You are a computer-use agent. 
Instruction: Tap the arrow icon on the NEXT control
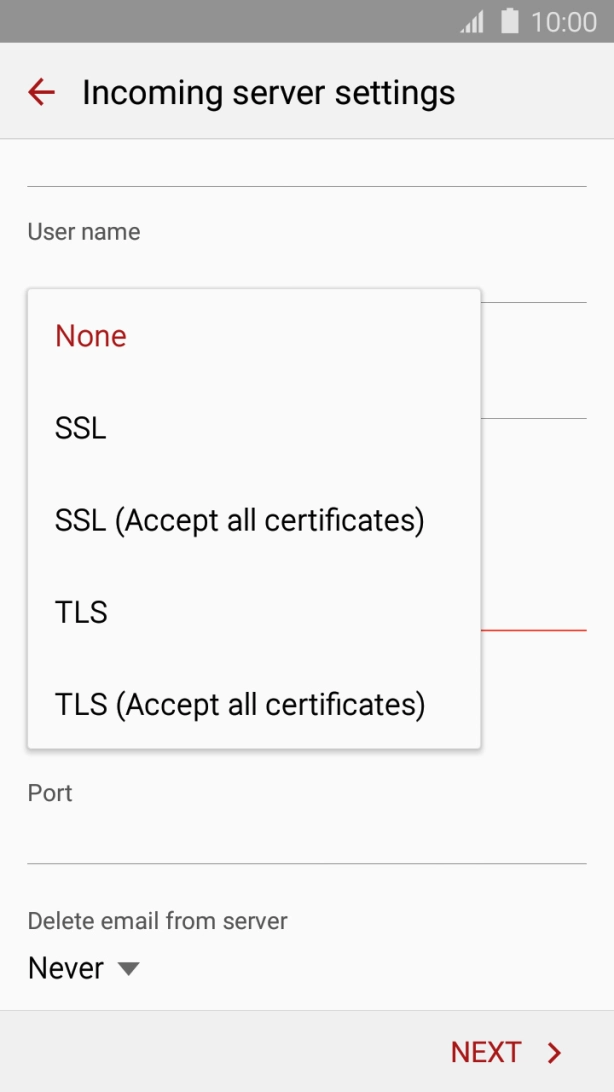click(553, 1052)
